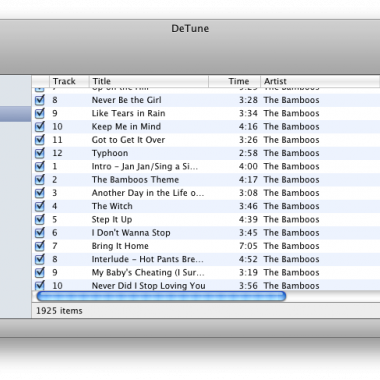Select the 'Bring It Home' title

[120, 246]
